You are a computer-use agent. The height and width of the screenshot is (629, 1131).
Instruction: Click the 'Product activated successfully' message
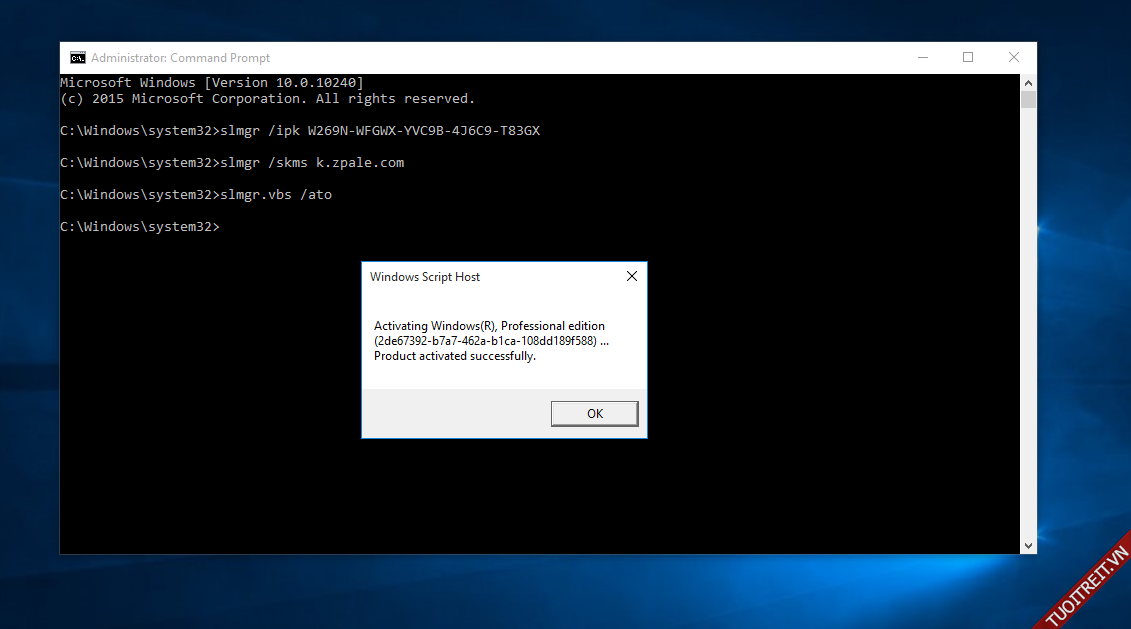(x=455, y=356)
